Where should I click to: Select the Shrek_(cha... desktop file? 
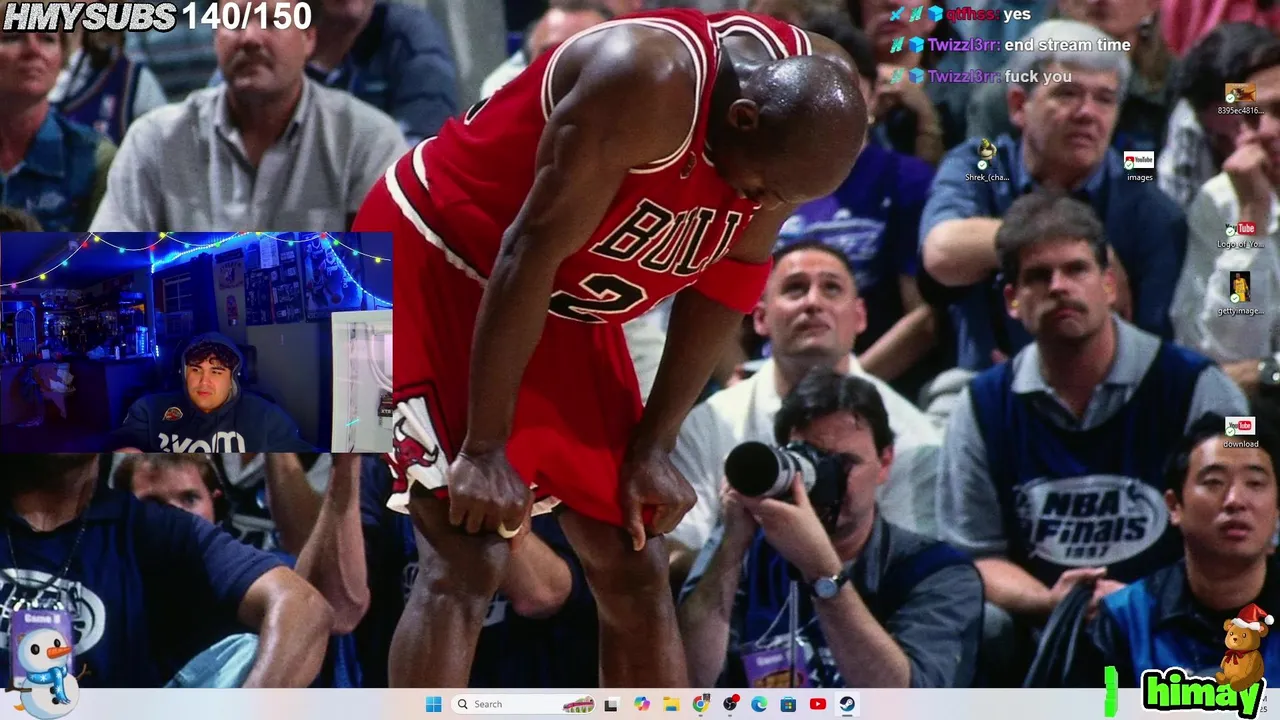click(987, 161)
